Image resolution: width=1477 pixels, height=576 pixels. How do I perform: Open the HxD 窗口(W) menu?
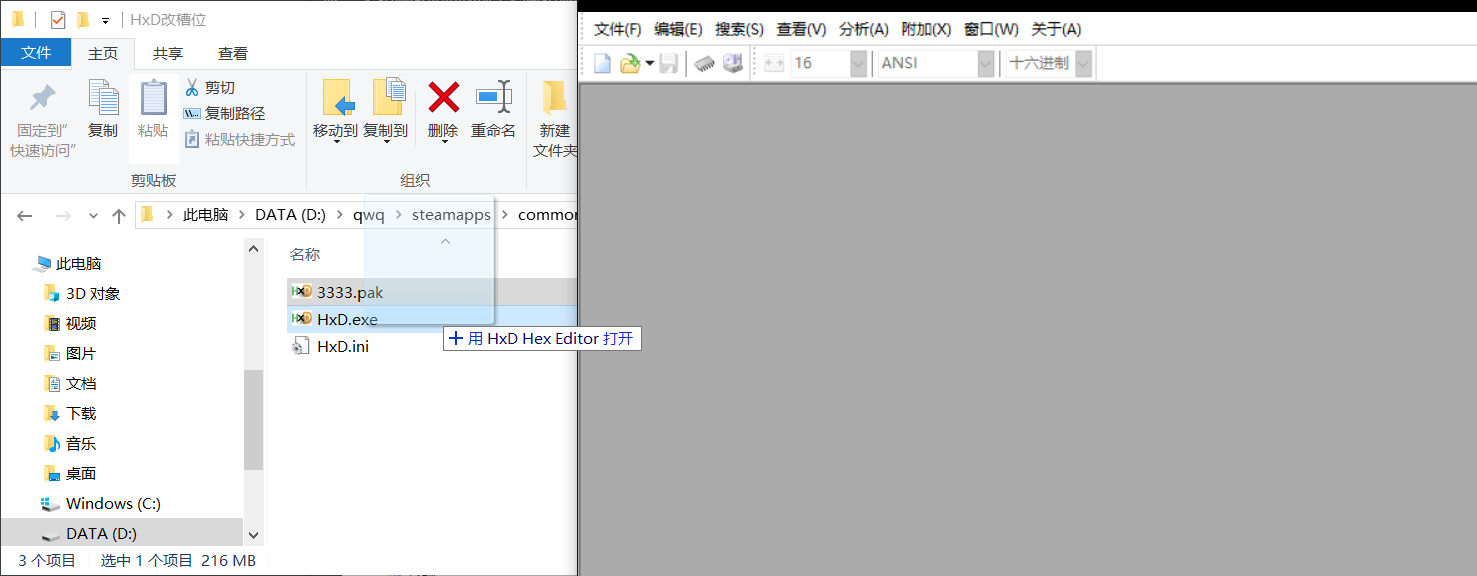click(991, 29)
